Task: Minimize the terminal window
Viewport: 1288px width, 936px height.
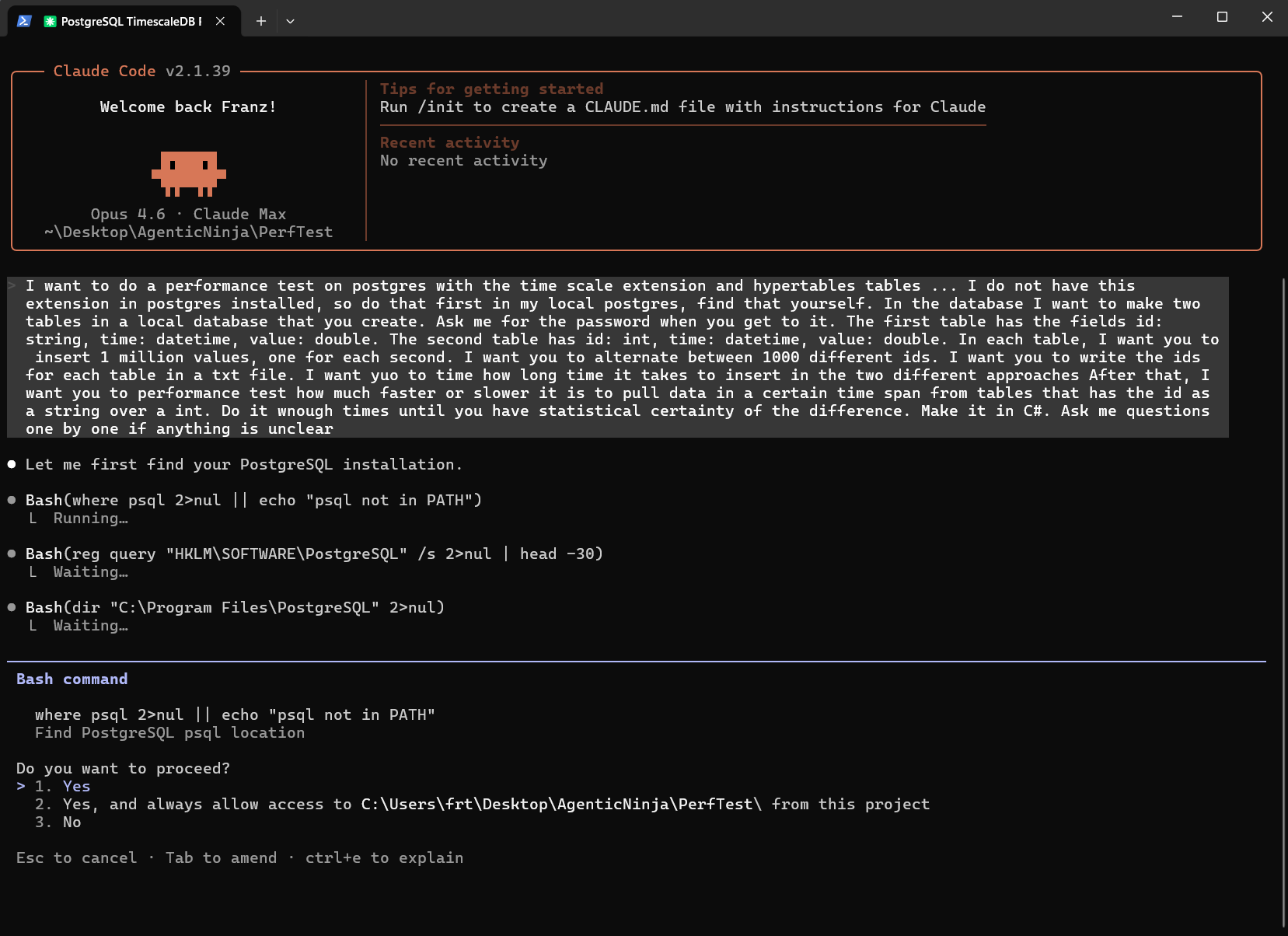Action: tap(1177, 16)
